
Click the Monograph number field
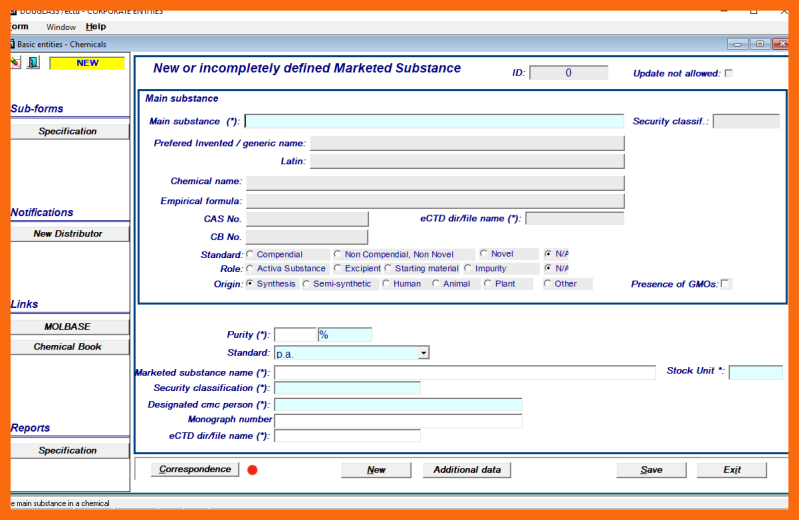click(x=398, y=421)
